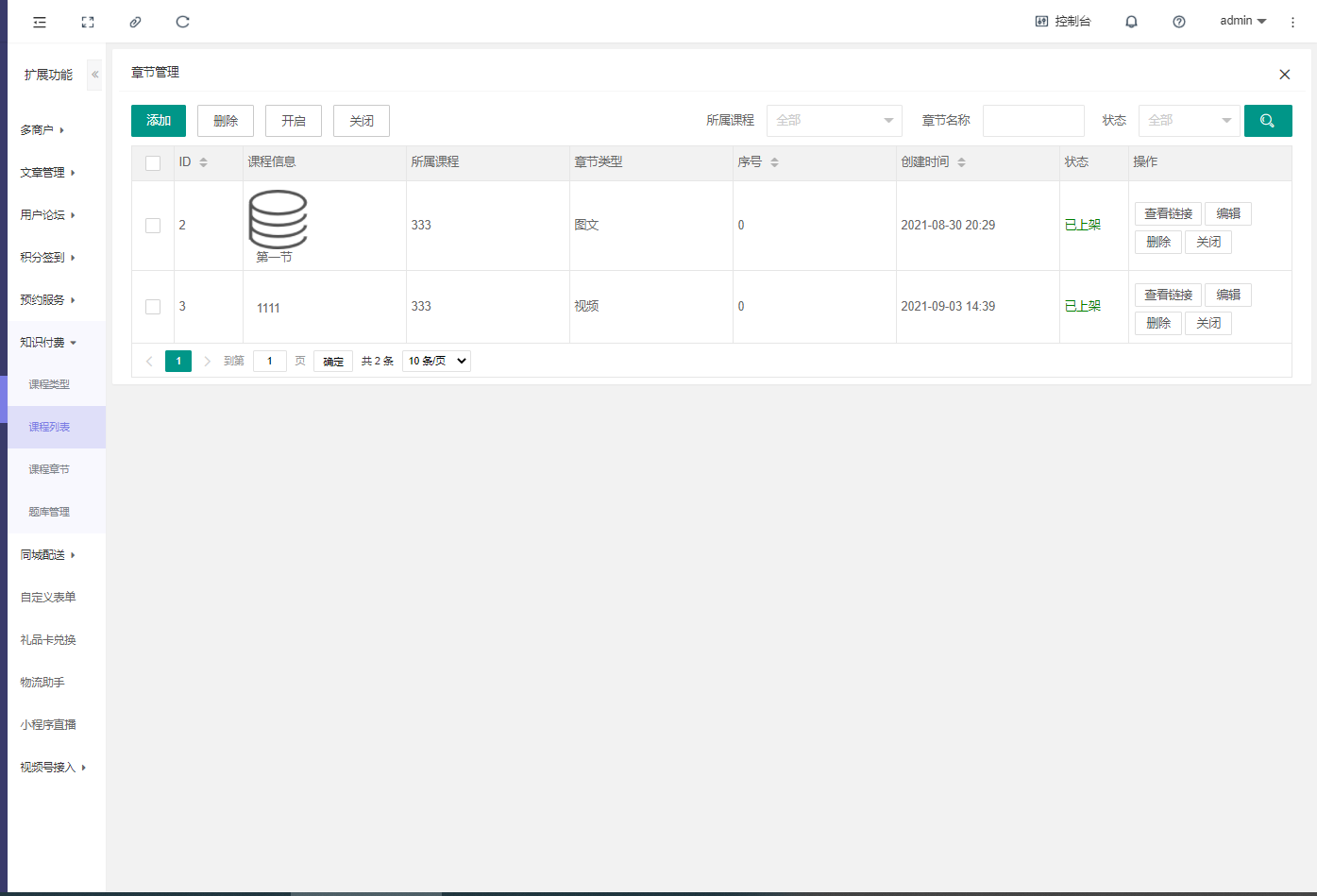Image resolution: width=1317 pixels, height=896 pixels.
Task: Click the green 添加 button
Action: [159, 121]
